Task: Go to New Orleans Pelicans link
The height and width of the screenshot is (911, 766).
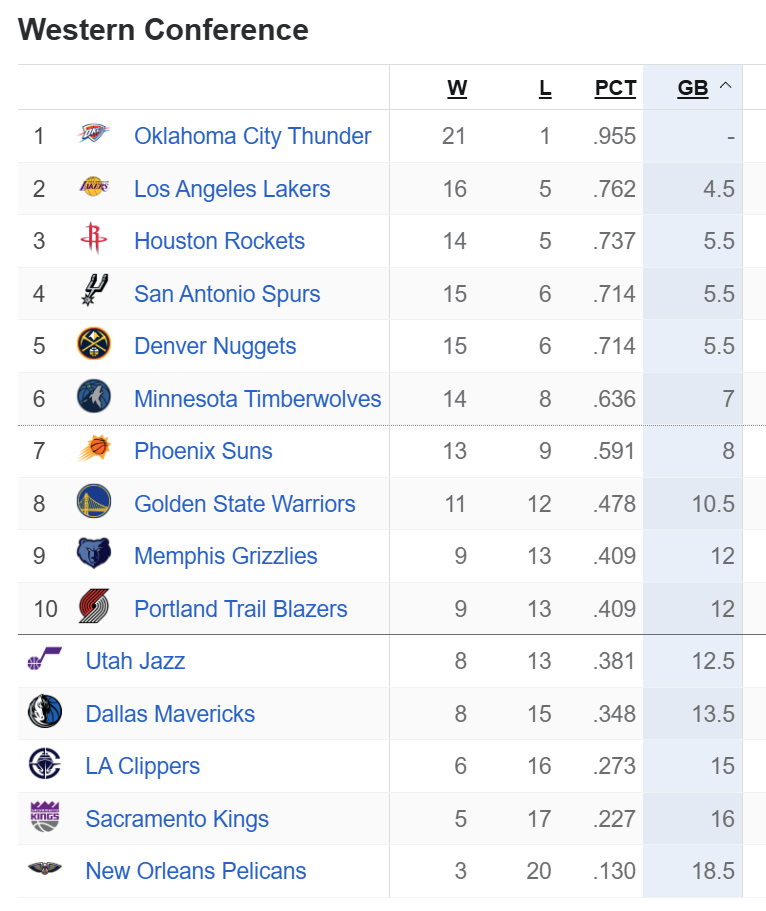Action: (196, 871)
